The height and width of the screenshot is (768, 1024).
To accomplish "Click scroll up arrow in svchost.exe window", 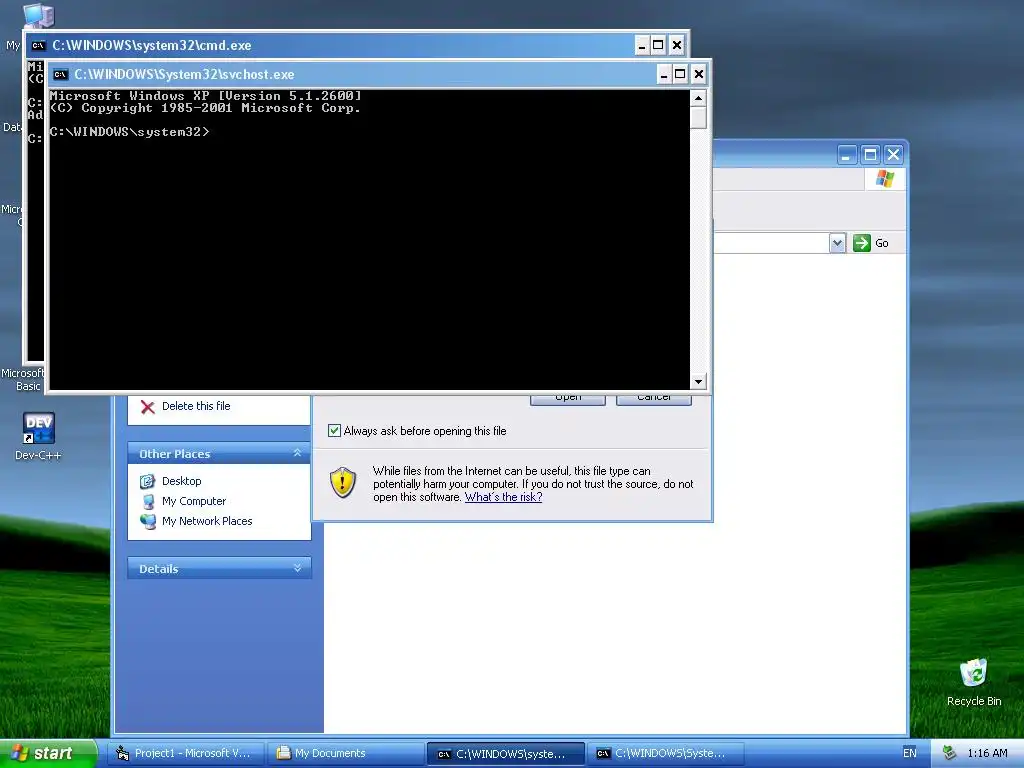I will (x=698, y=99).
